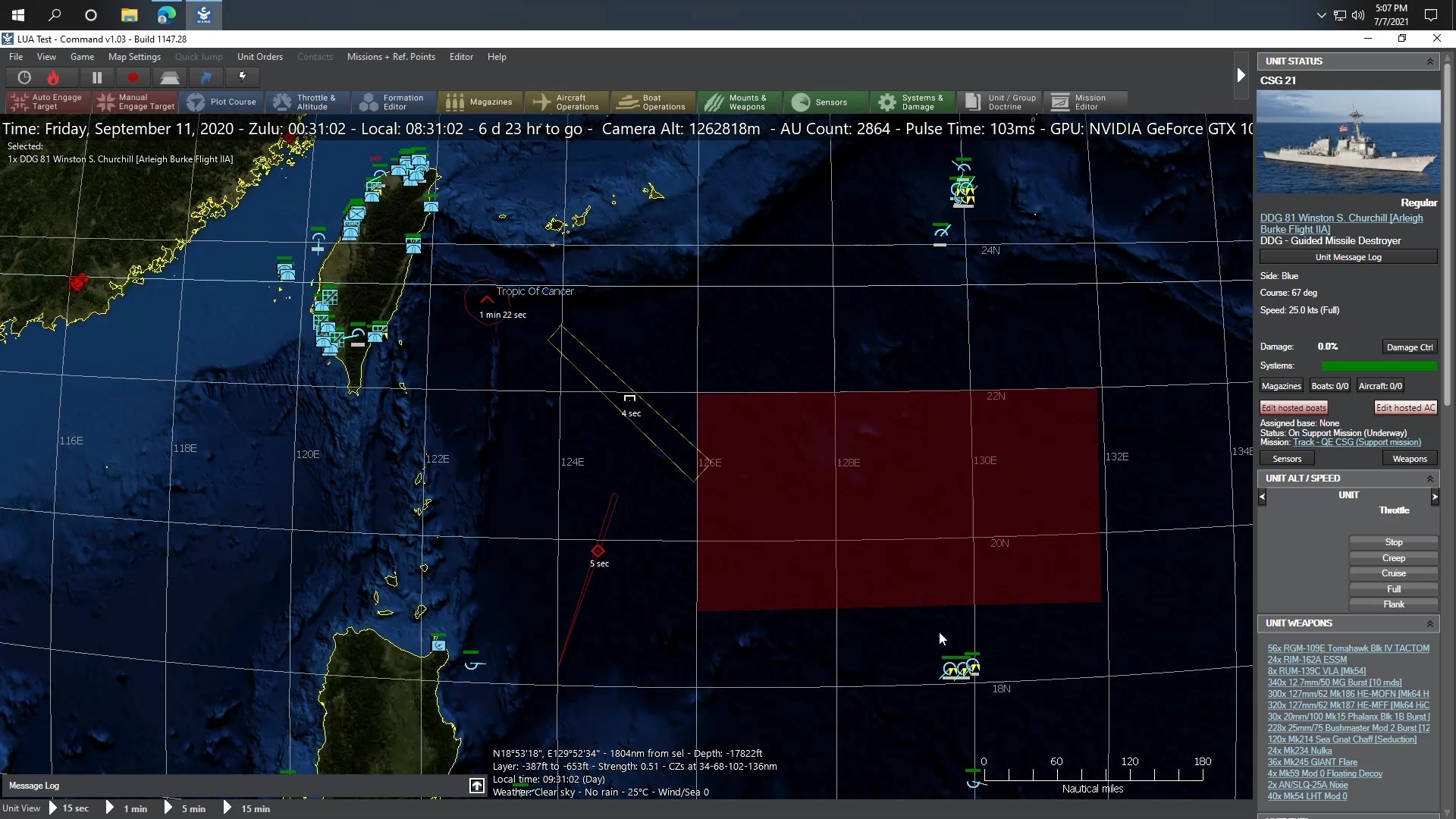Viewport: 1456px width, 819px height.
Task: Collapse the UNIT ALT / SPEED panel
Action: tap(1429, 479)
